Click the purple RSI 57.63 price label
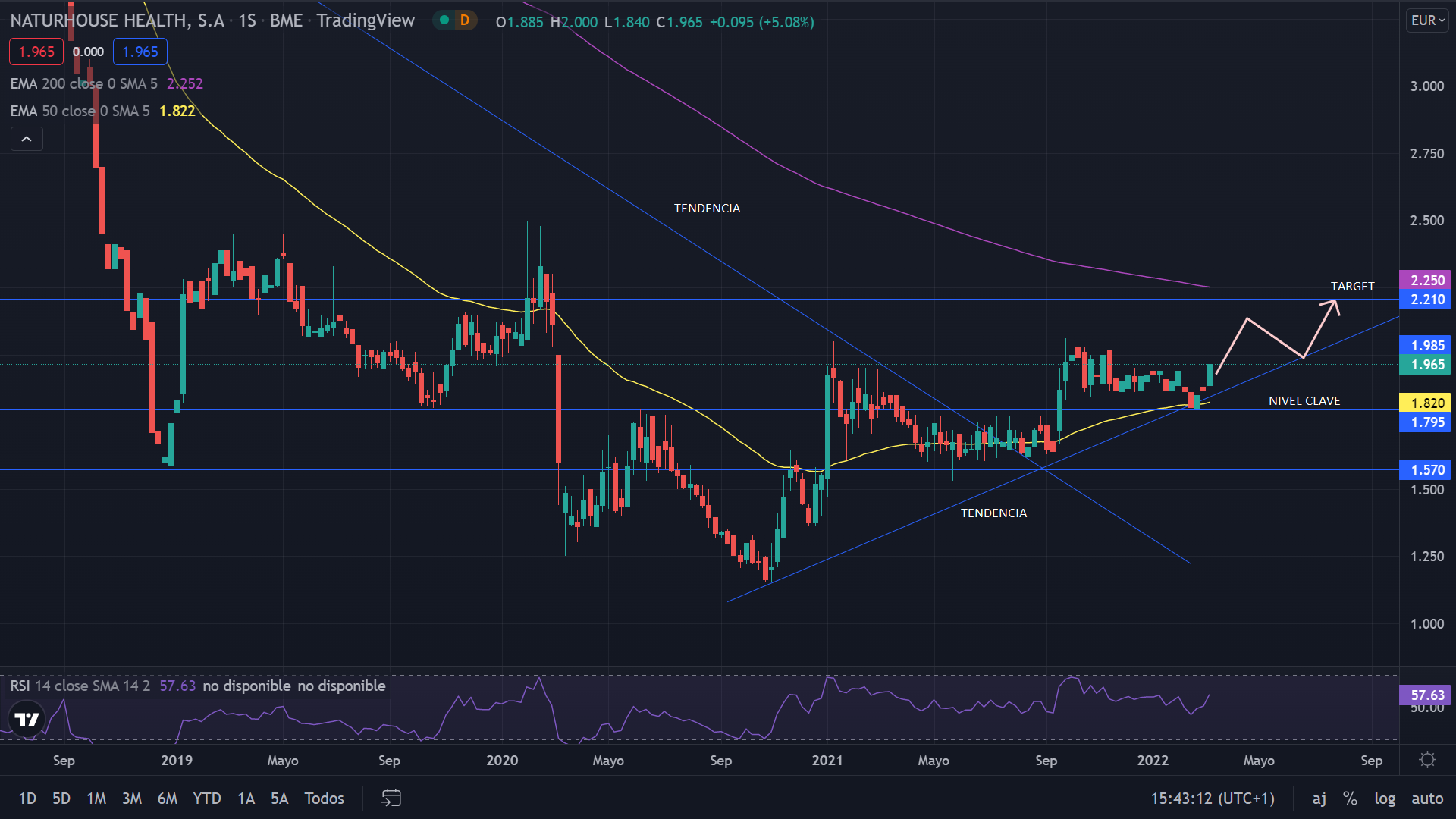The height and width of the screenshot is (819, 1456). [x=1426, y=695]
